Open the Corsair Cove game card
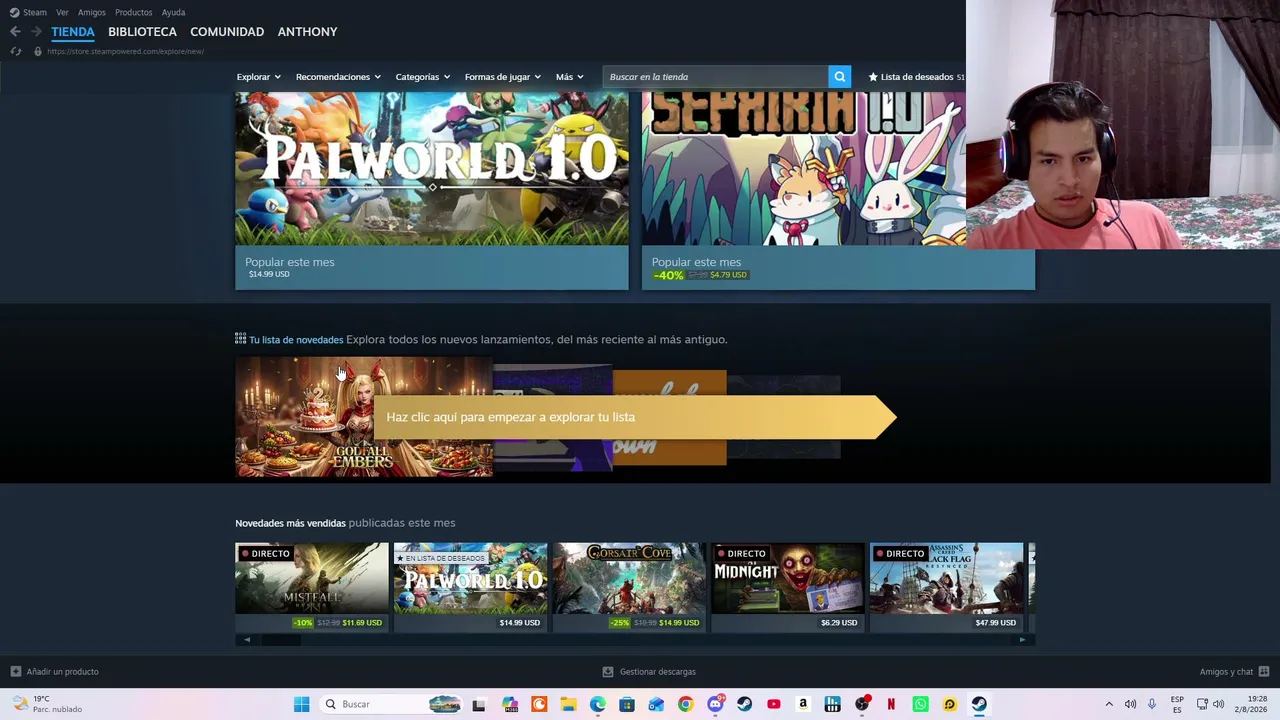This screenshot has width=1280, height=720. pyautogui.click(x=629, y=587)
